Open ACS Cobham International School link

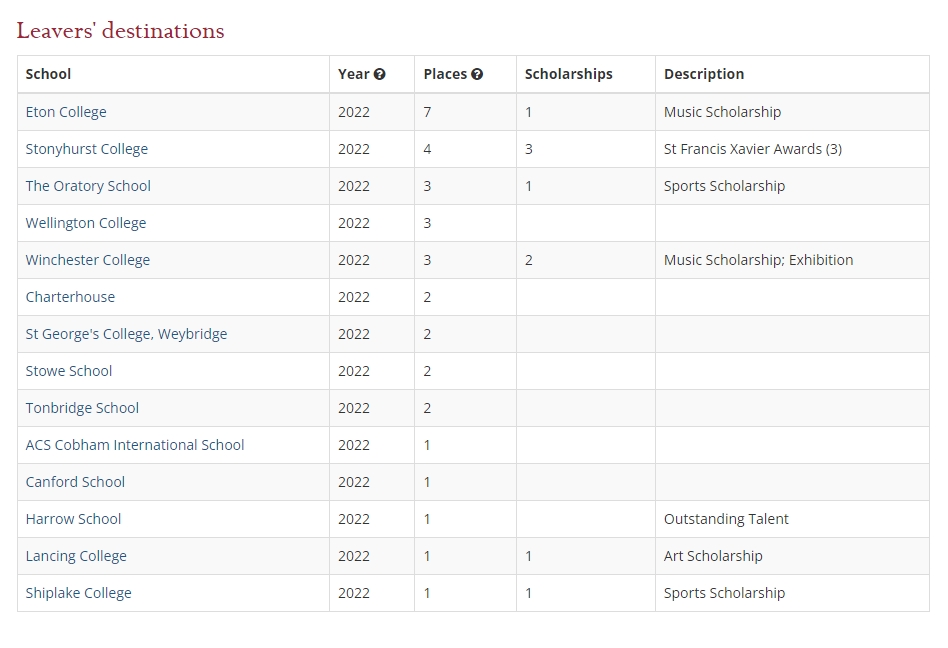135,445
